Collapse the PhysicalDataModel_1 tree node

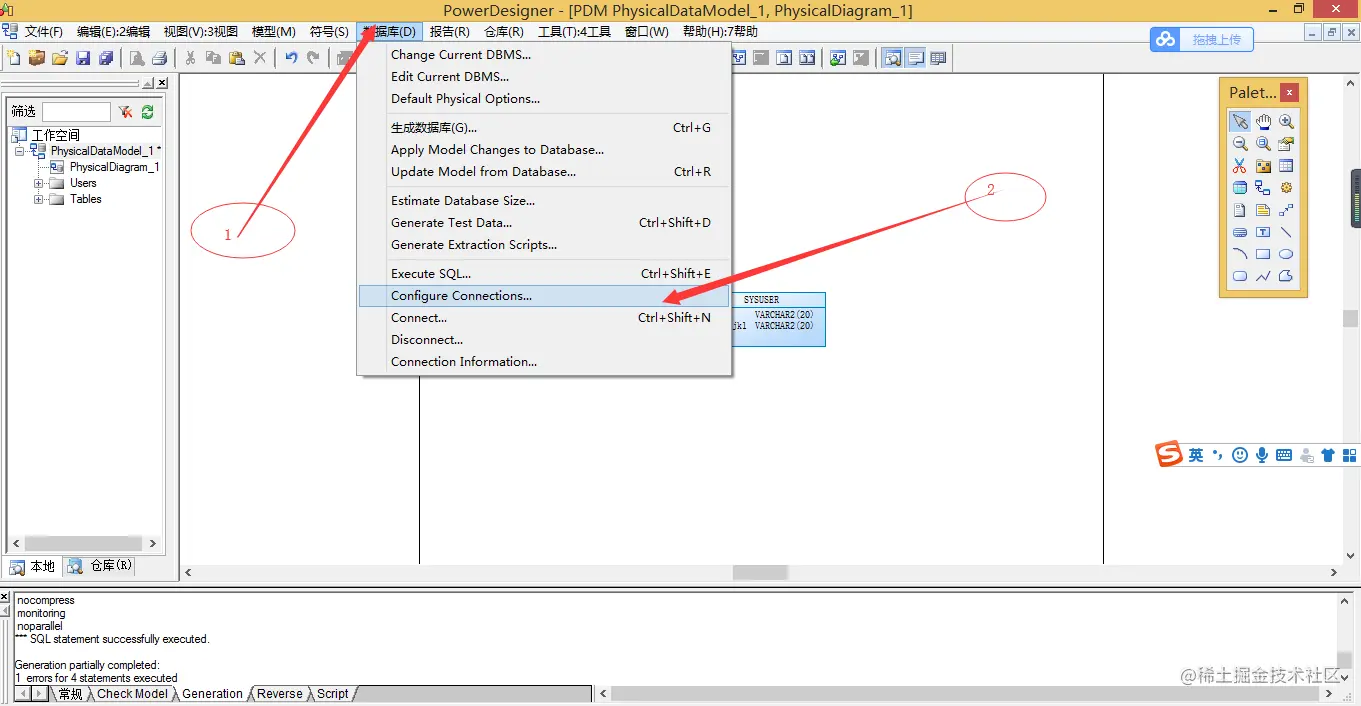[x=20, y=150]
